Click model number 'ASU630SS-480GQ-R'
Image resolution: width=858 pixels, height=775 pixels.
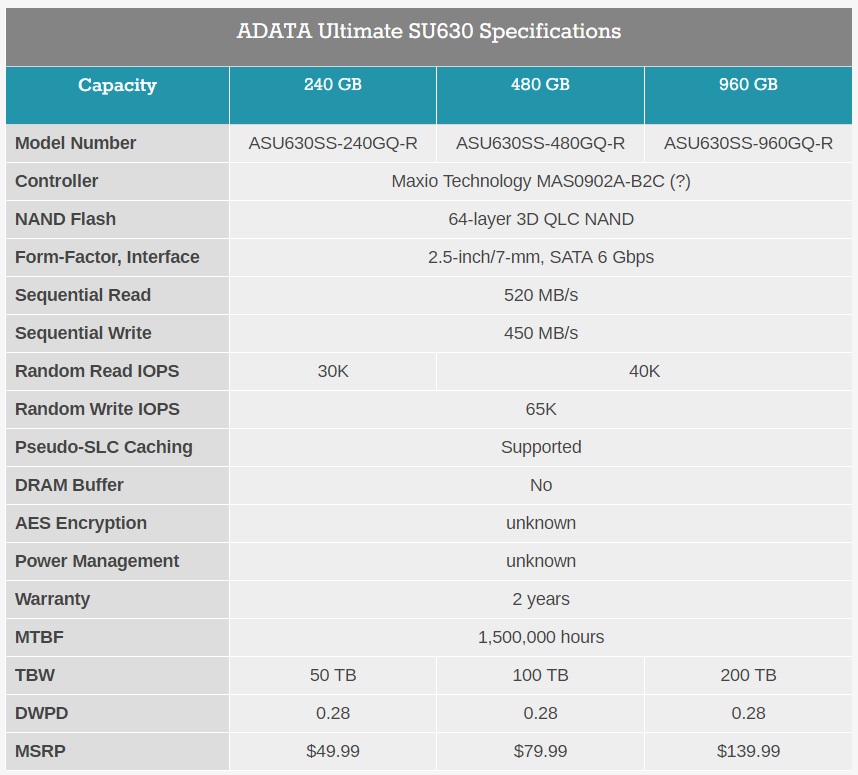coord(540,143)
